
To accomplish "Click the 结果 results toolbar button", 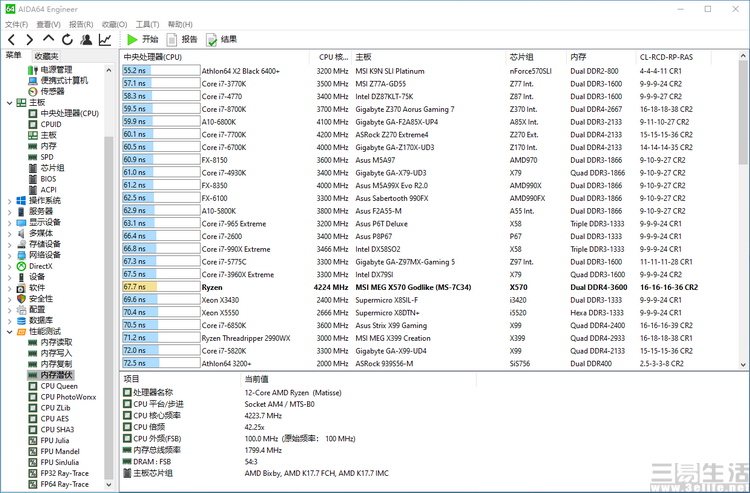I will pyautogui.click(x=221, y=40).
